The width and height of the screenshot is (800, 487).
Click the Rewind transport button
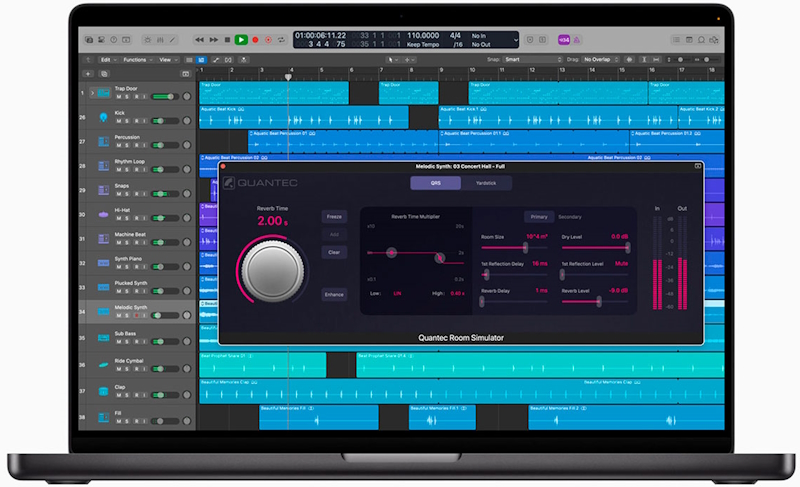pyautogui.click(x=199, y=40)
